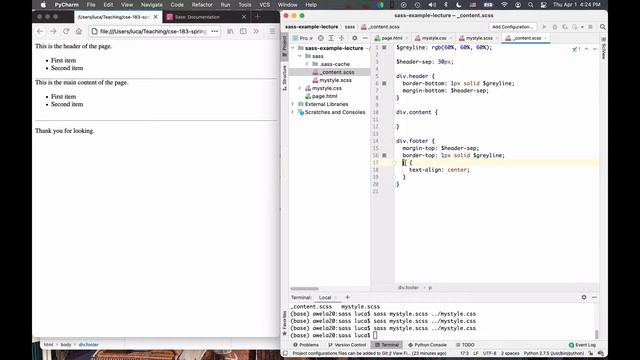Open the Apple menu
The height and width of the screenshot is (360, 640).
[x=43, y=5]
